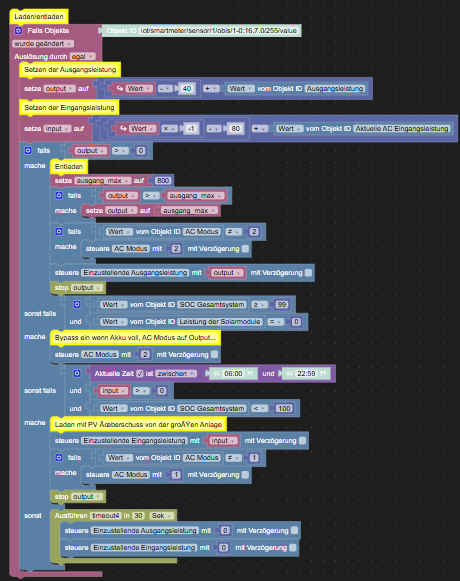Click arrow icon on Wert block before × -1
This screenshot has width=460, height=581.
point(123,129)
